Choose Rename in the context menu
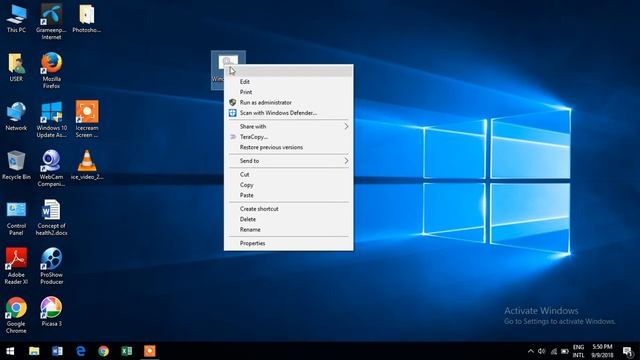 click(x=289, y=229)
